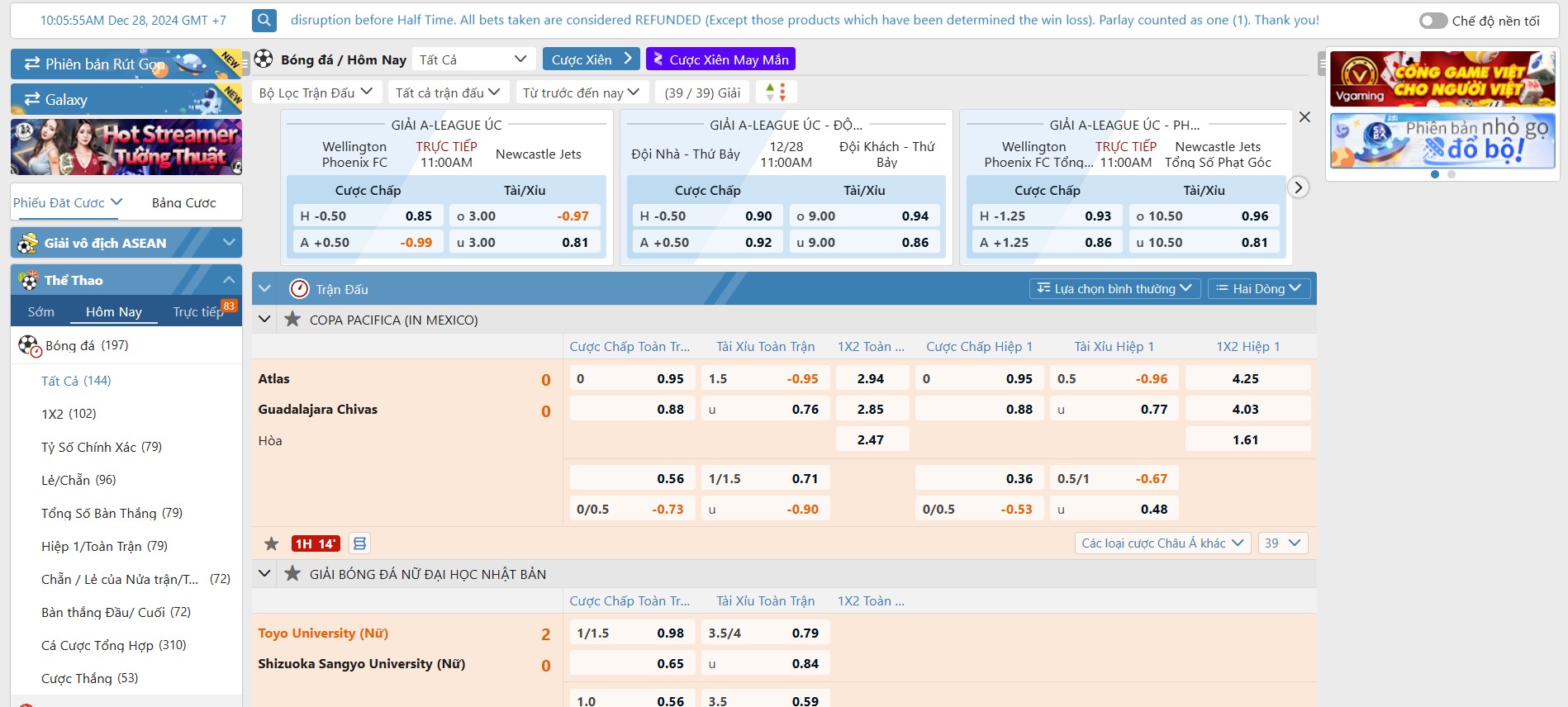Close the featured matches panel
1568x707 pixels.
pos(1304,117)
